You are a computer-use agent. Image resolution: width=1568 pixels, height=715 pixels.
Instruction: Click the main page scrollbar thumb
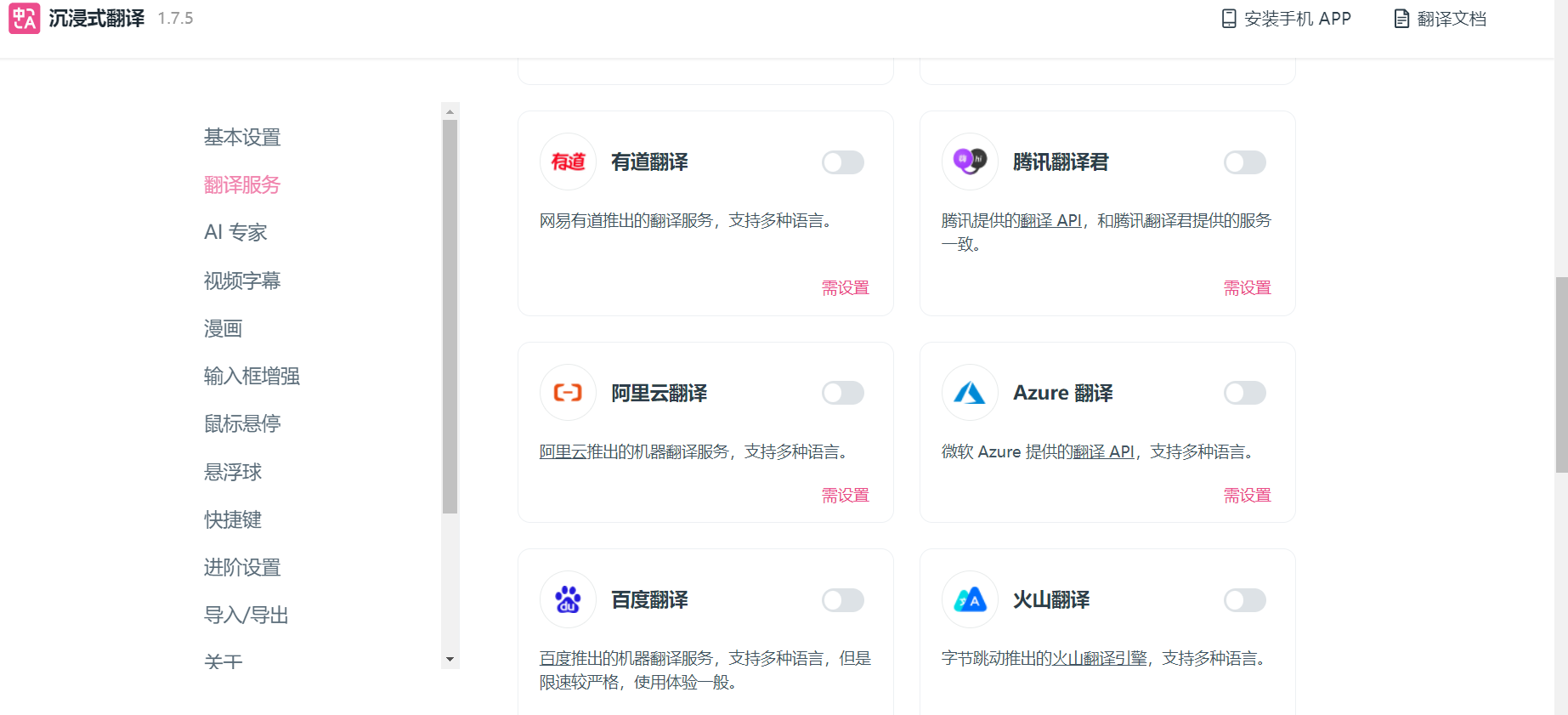point(1561,374)
